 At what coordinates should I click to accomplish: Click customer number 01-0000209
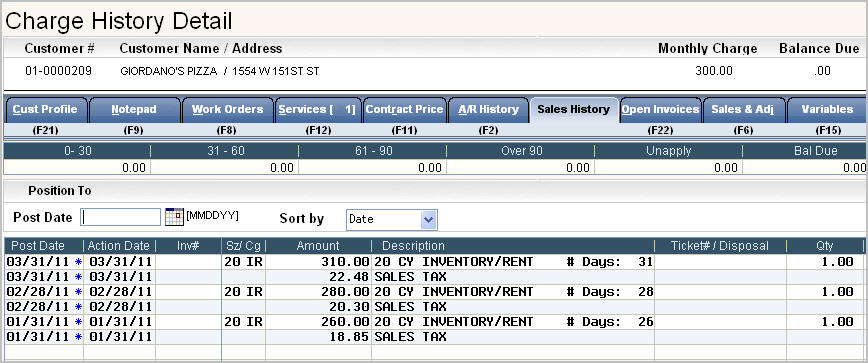(59, 71)
